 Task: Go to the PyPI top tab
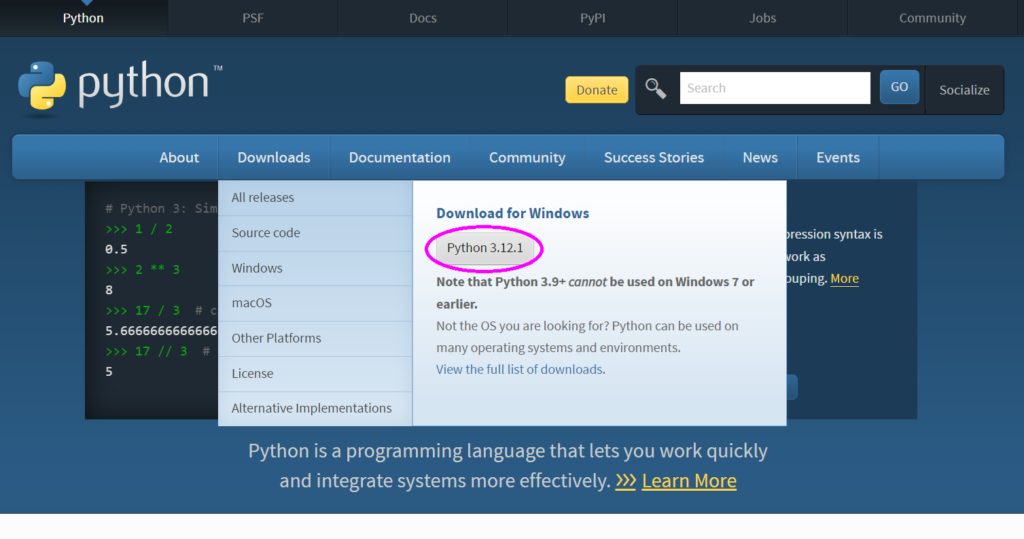point(592,18)
